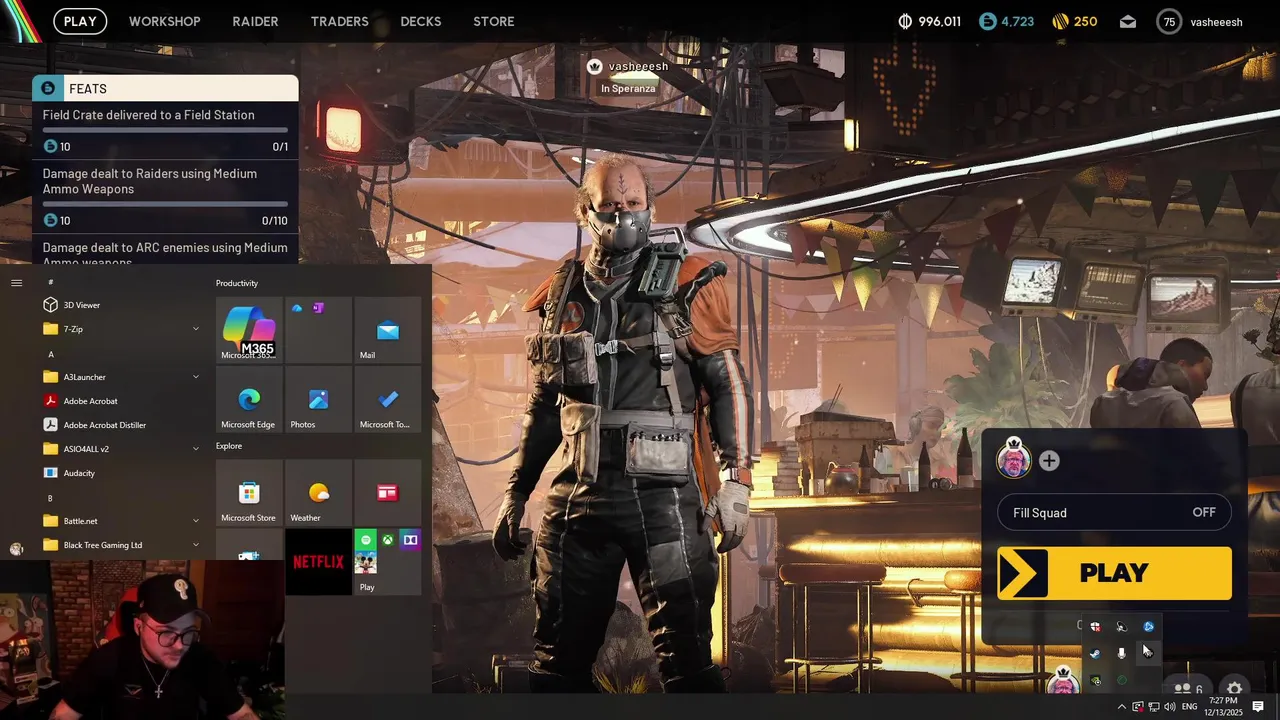1280x720 pixels.
Task: Click the 996,011 coin balance
Action: pyautogui.click(x=929, y=21)
